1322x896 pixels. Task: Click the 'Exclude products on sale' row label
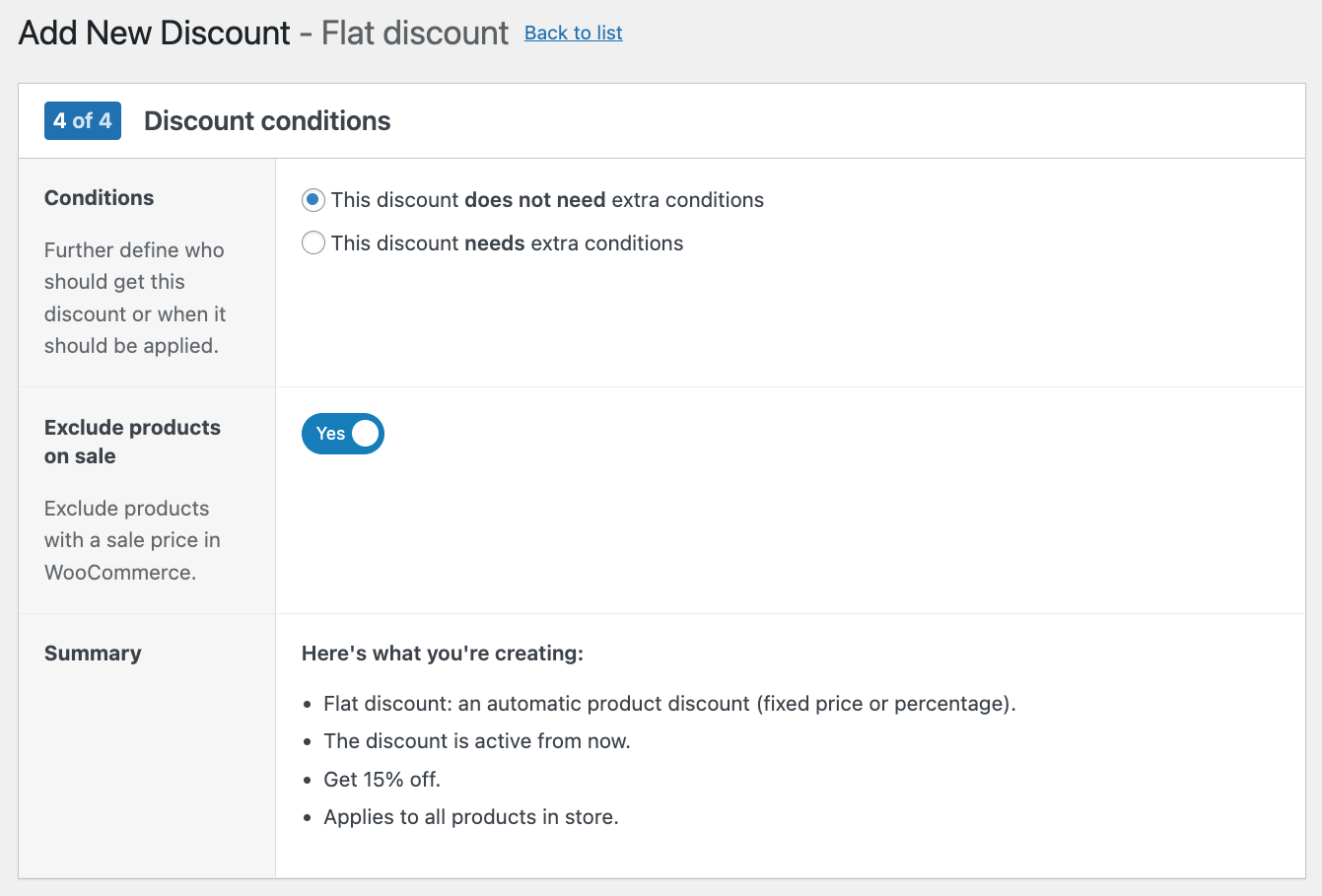click(x=132, y=442)
